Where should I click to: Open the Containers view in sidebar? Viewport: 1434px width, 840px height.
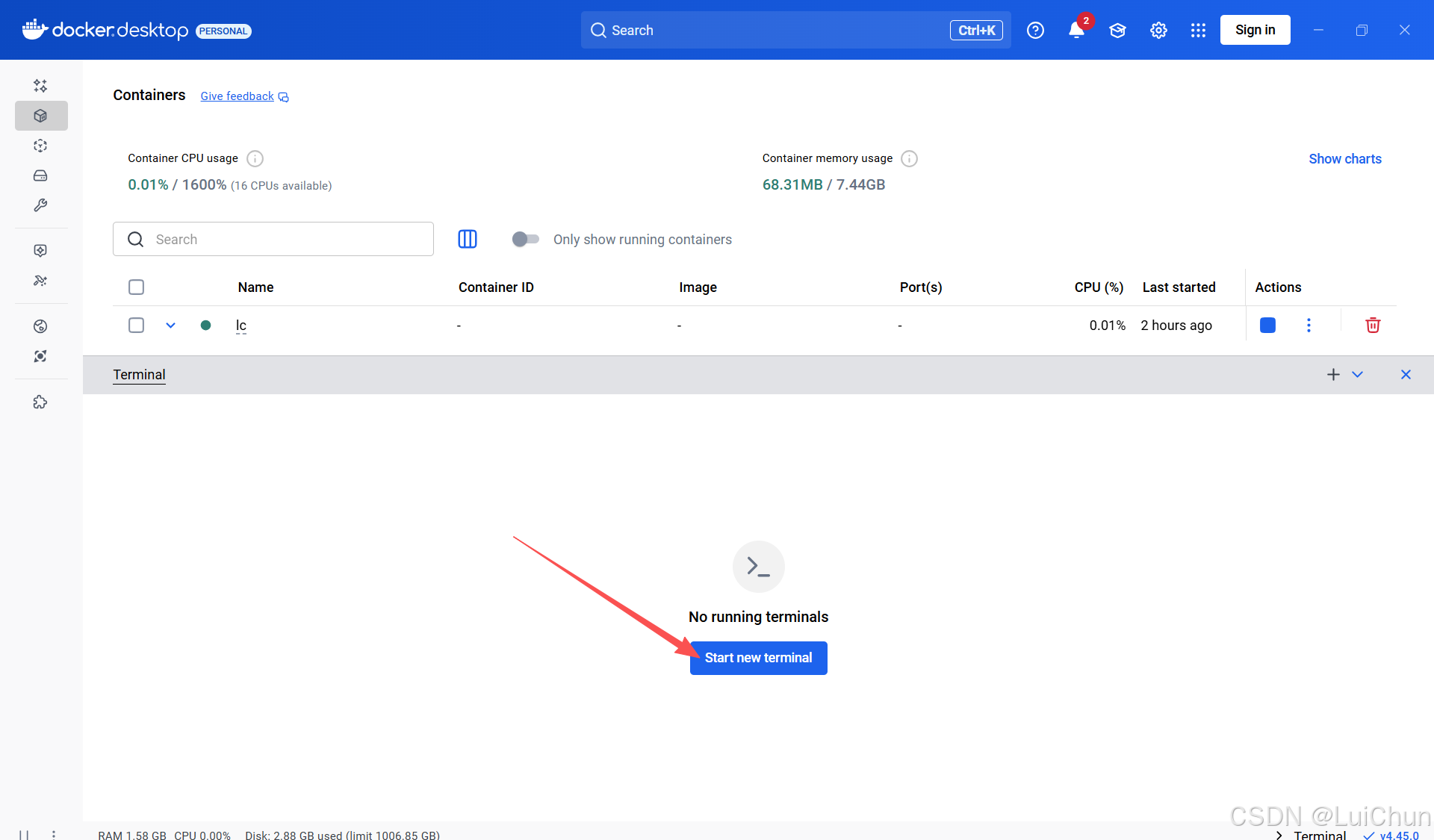point(40,116)
